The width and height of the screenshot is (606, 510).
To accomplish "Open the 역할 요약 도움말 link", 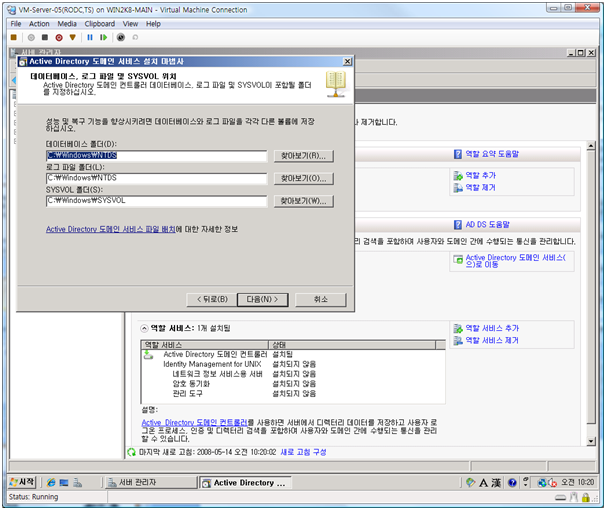I will 492,154.
